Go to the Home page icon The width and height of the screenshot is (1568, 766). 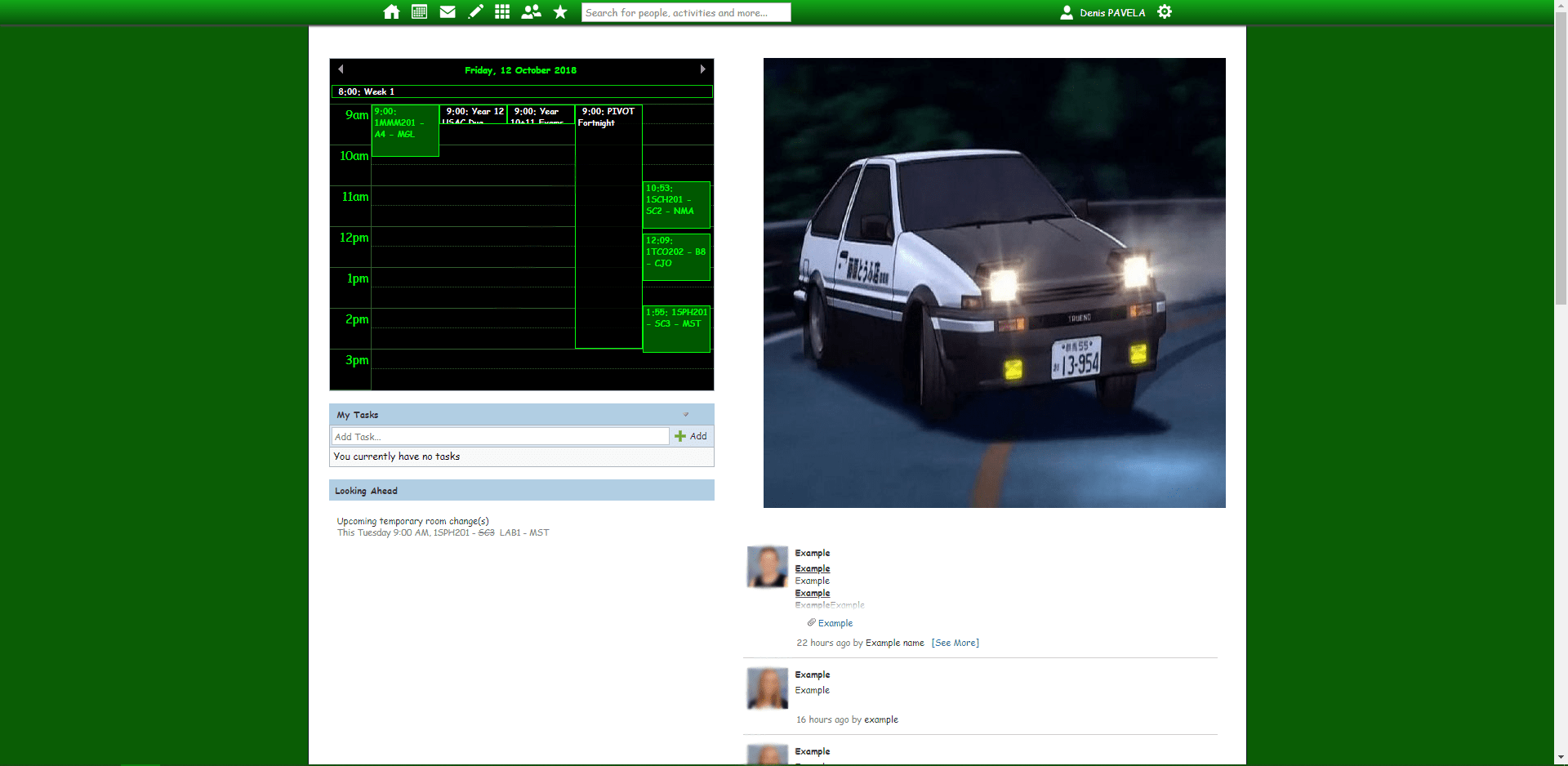tap(392, 12)
